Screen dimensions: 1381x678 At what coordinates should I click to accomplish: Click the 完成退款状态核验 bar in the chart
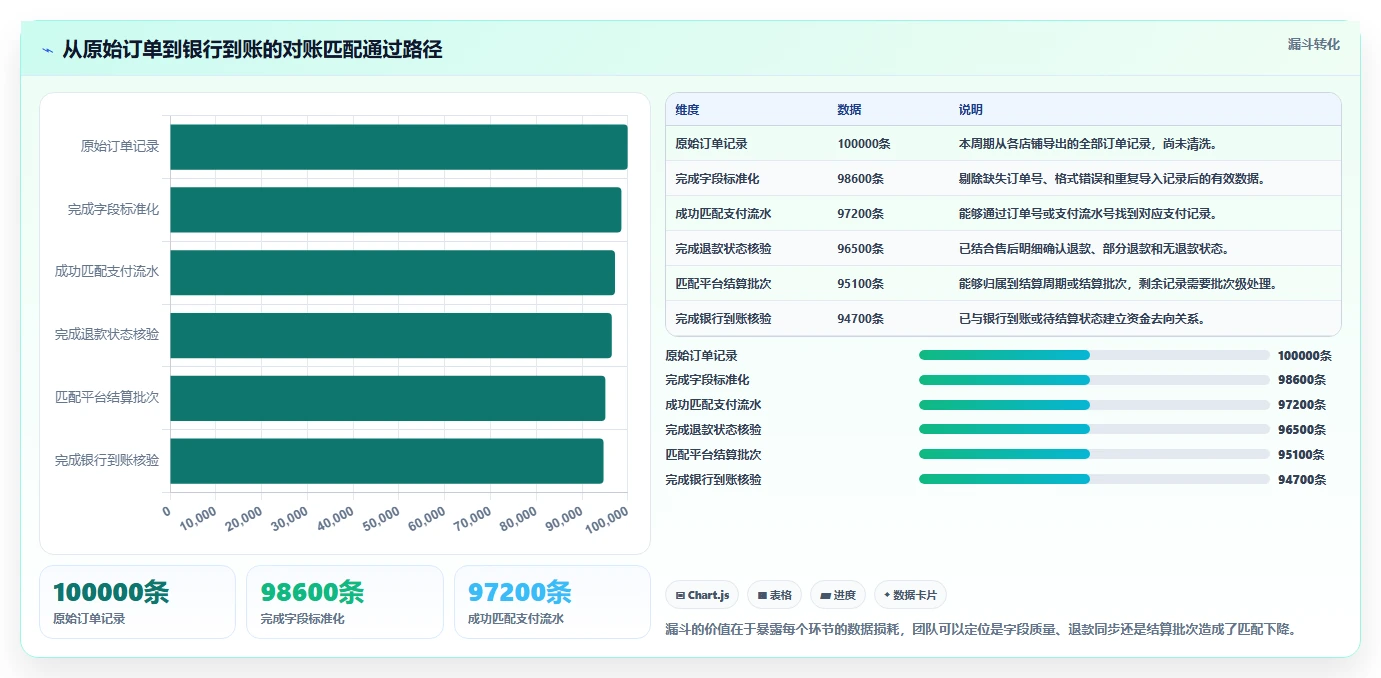391,335
